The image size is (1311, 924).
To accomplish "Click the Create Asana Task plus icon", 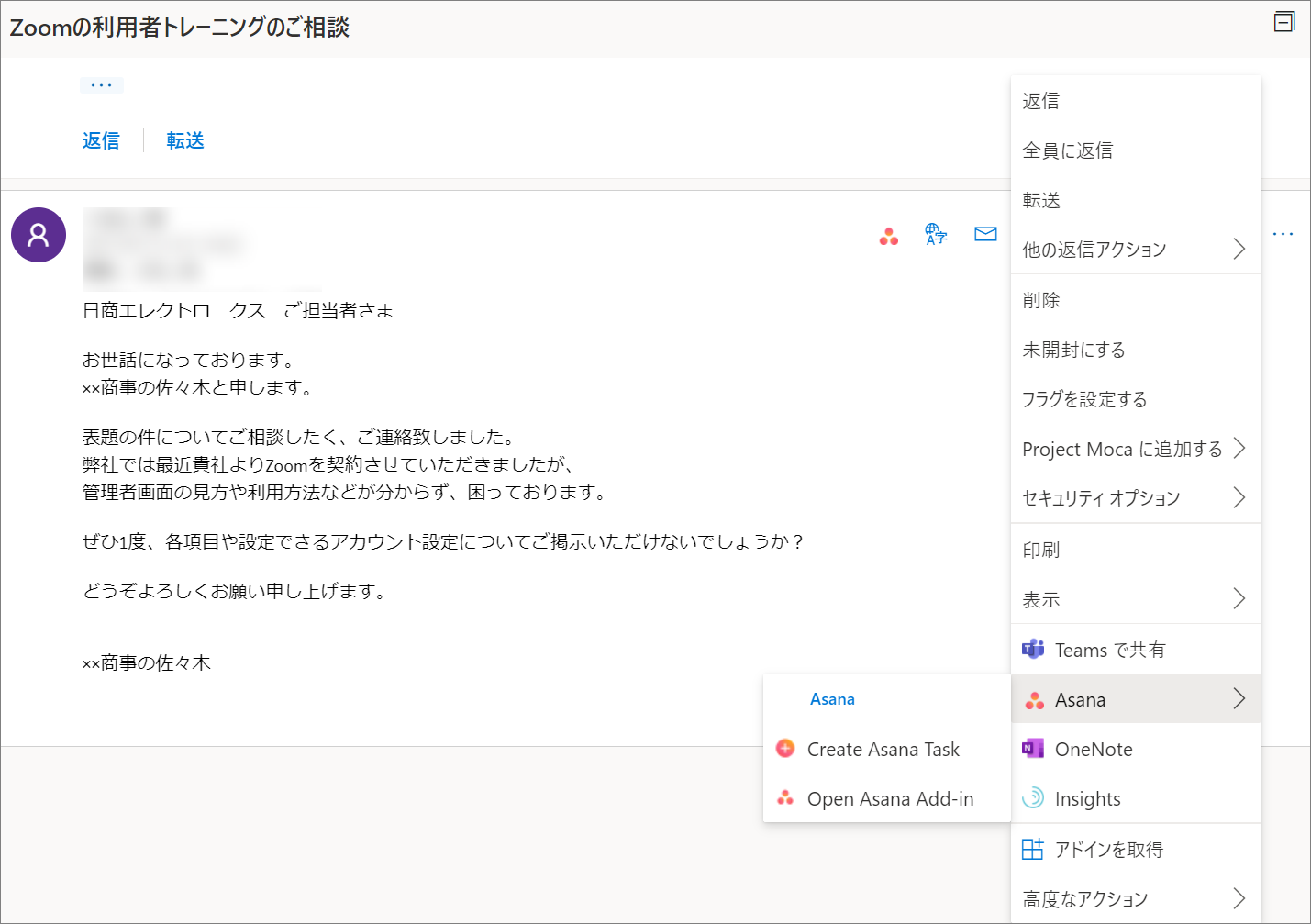I will click(x=785, y=749).
